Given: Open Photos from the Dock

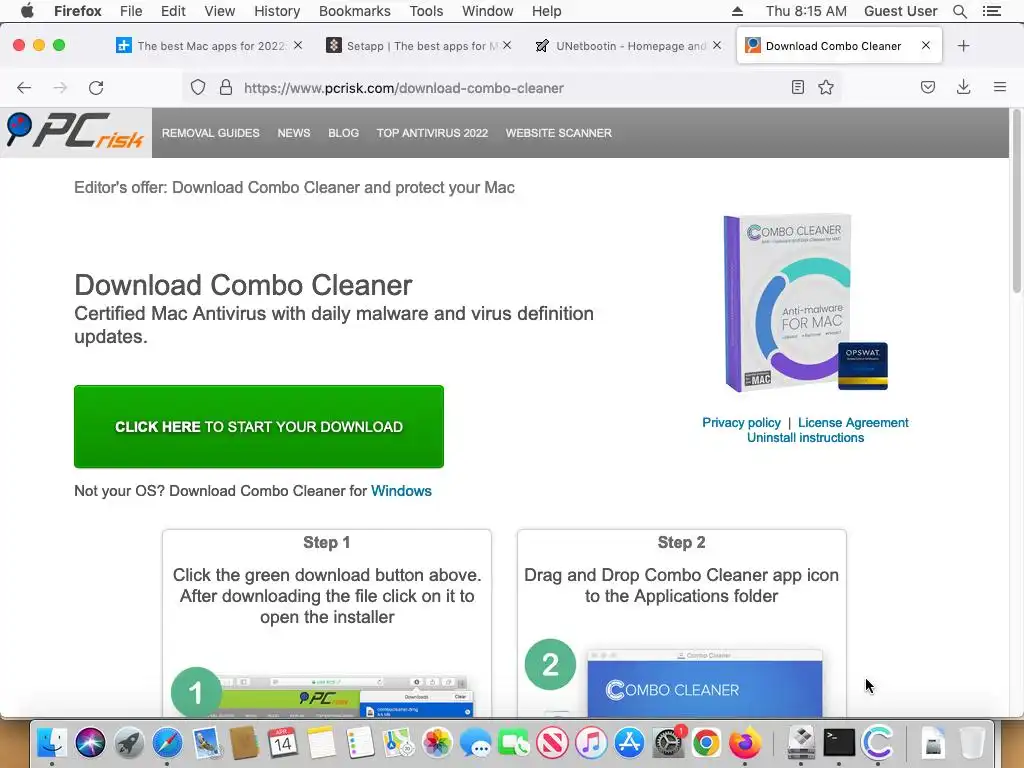Looking at the screenshot, I should 436,743.
